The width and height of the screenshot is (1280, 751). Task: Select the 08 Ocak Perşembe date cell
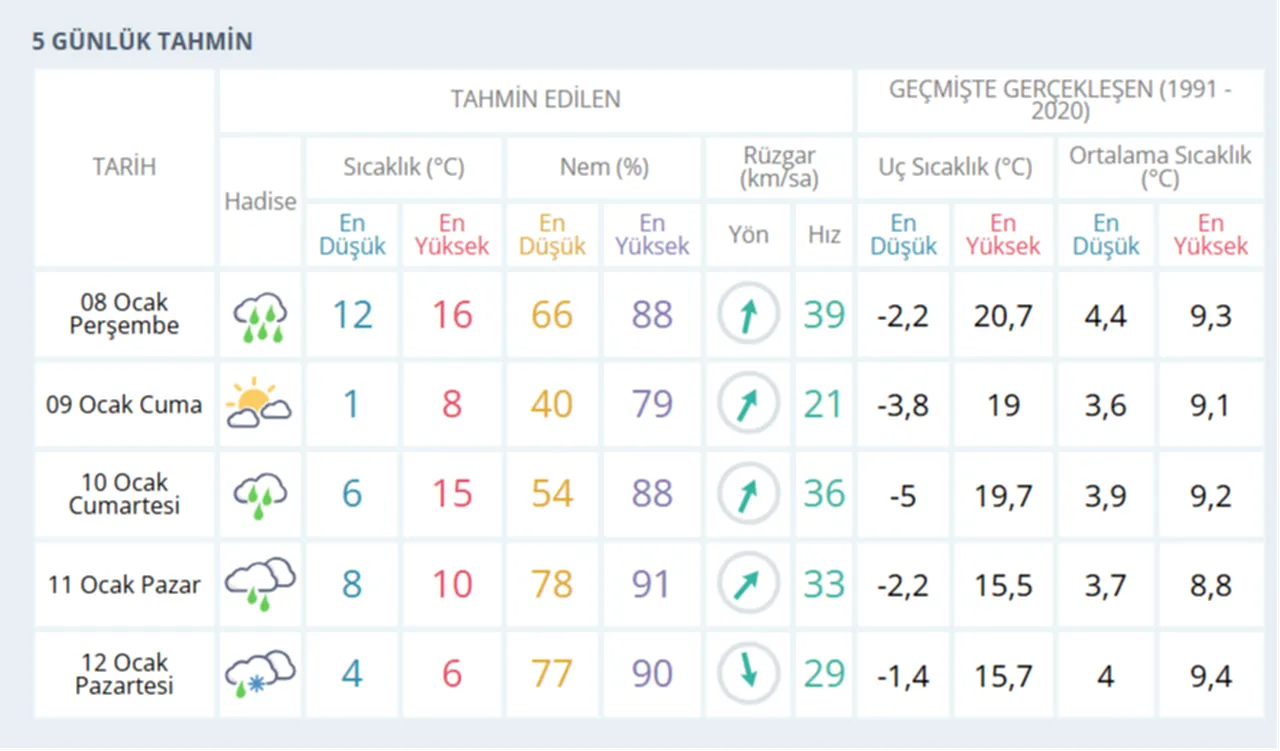tap(123, 313)
